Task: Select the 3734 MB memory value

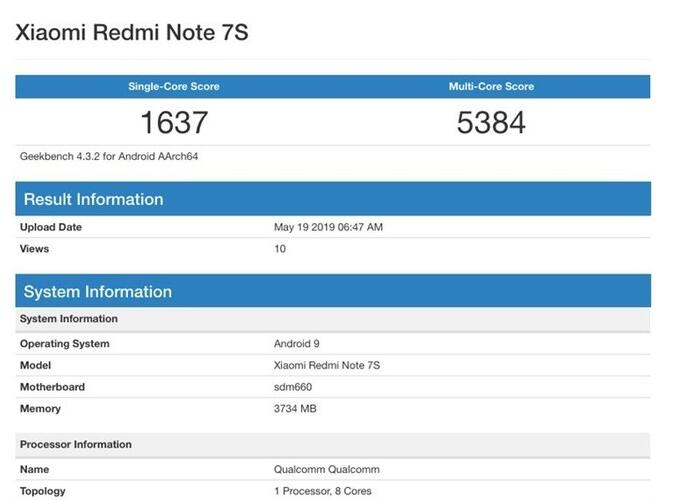Action: [x=297, y=409]
